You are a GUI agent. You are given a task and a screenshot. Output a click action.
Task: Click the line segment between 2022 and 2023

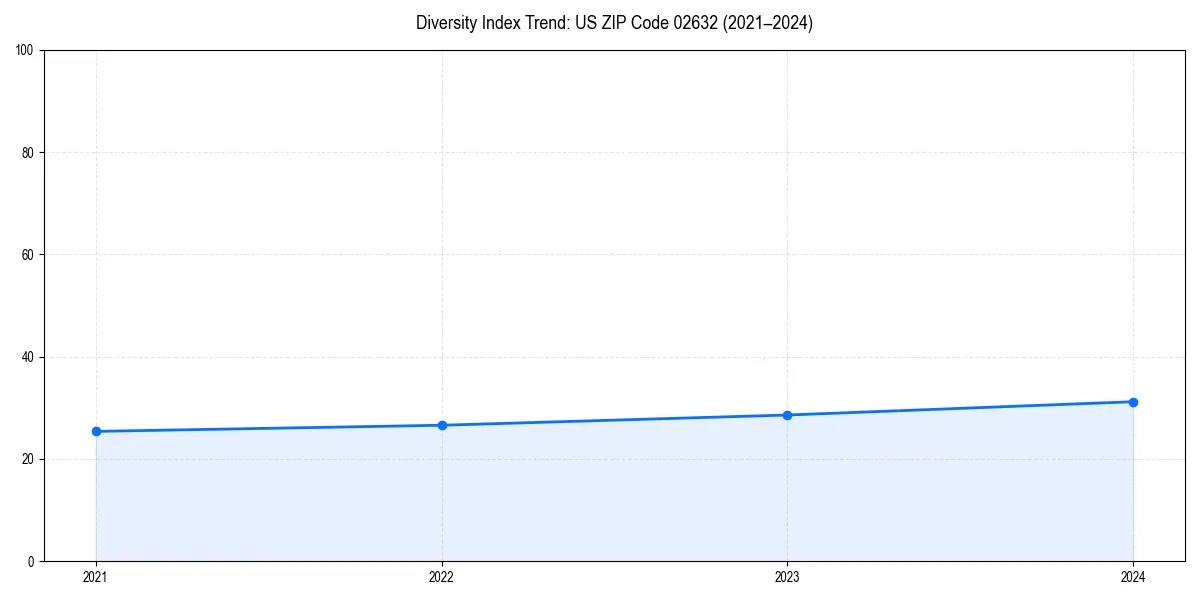(x=615, y=419)
